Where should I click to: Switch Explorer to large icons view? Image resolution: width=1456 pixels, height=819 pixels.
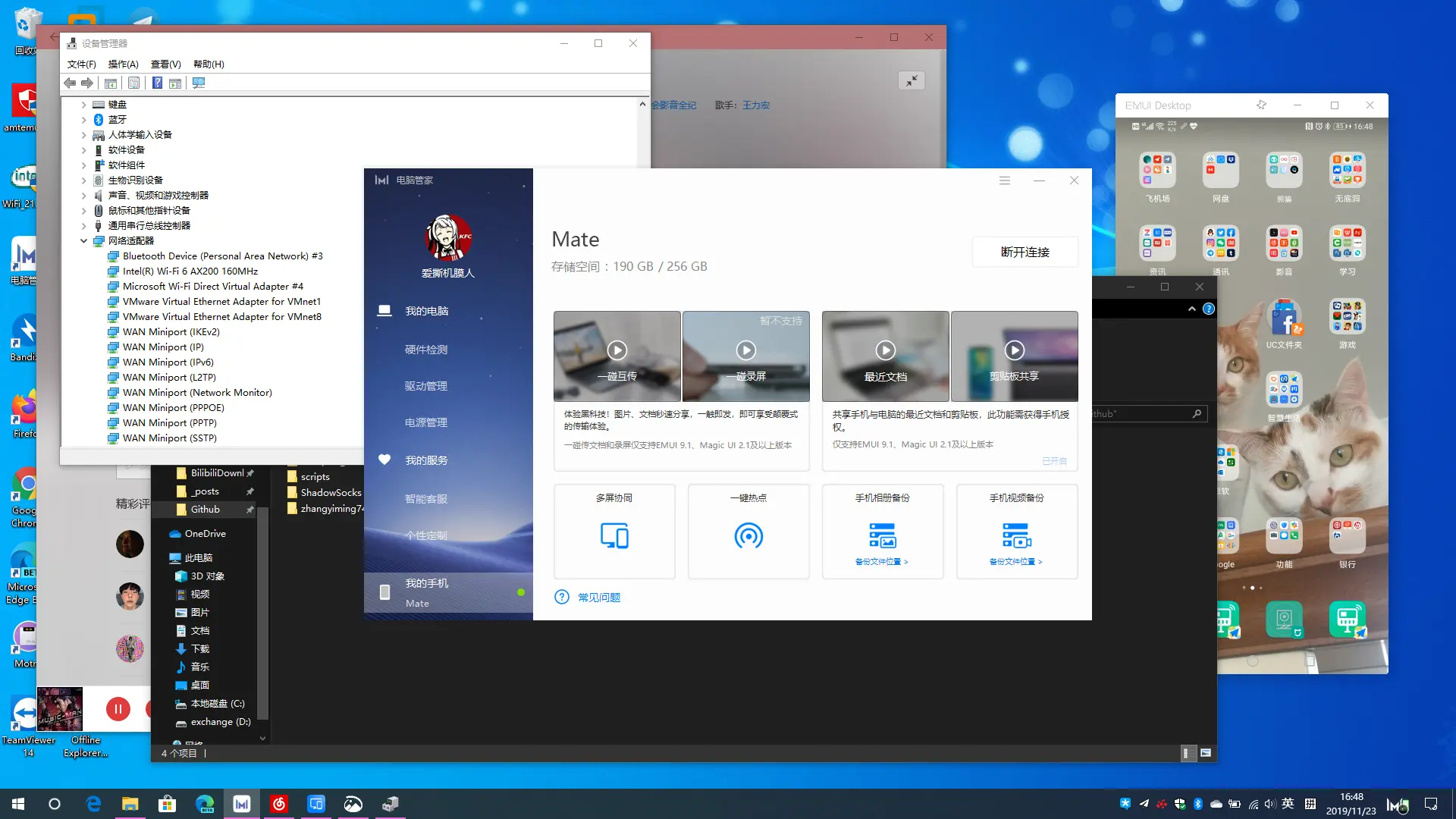(x=1206, y=753)
